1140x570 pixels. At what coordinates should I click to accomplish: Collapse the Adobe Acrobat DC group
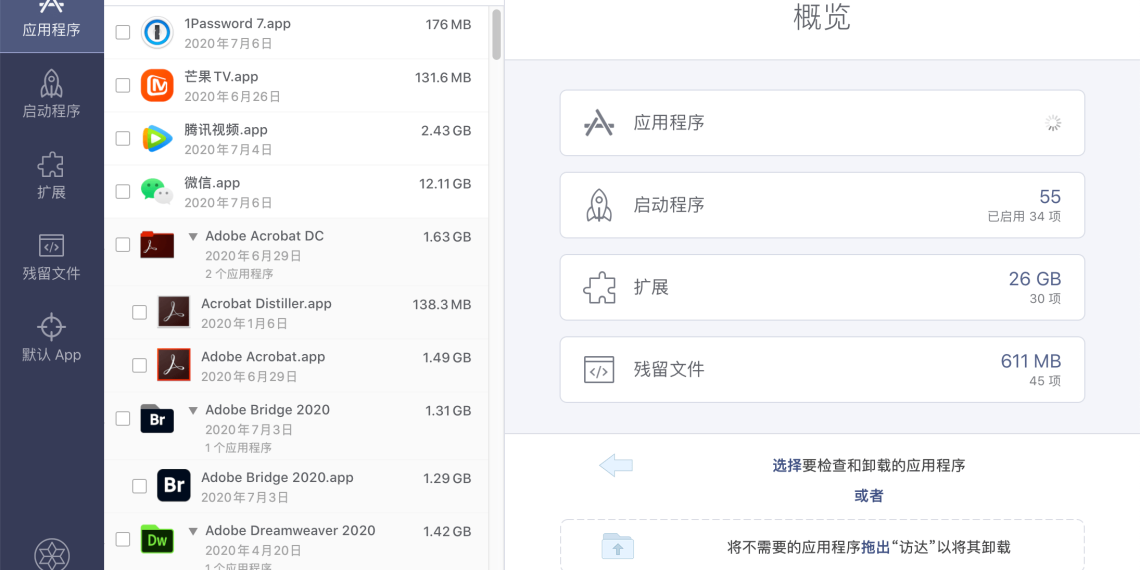point(193,237)
